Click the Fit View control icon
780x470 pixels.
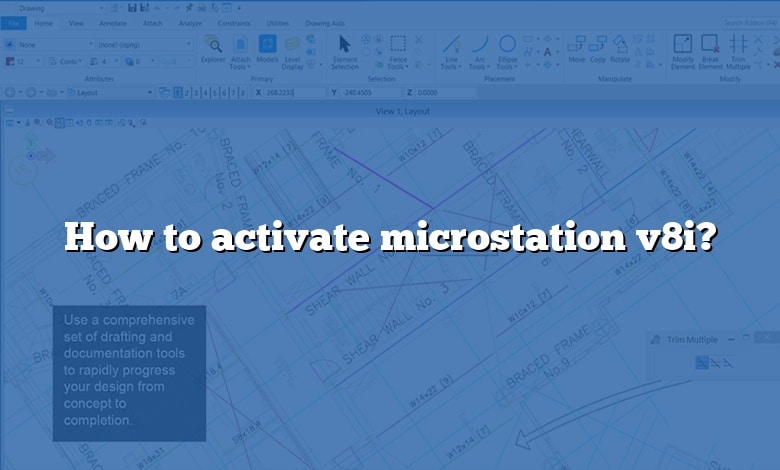pyautogui.click(x=60, y=122)
